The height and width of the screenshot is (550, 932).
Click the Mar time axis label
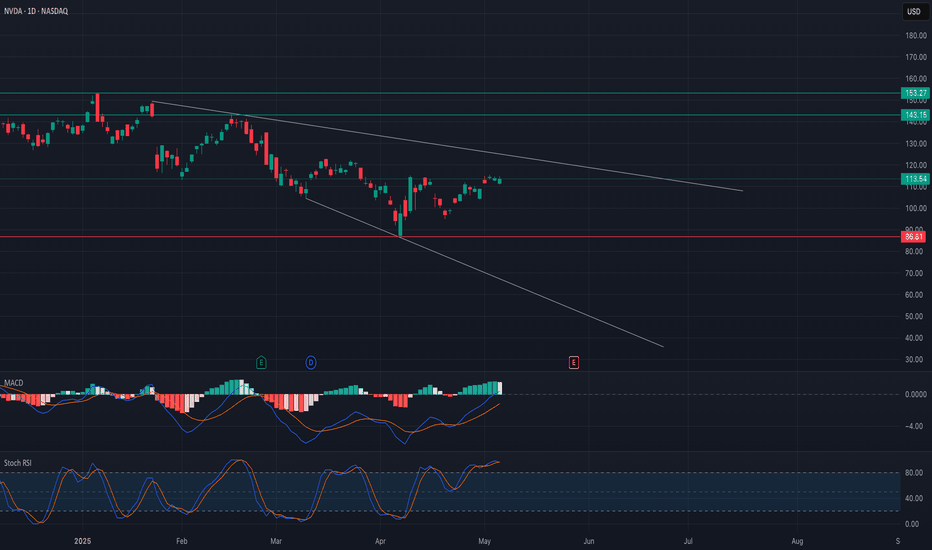pos(276,541)
